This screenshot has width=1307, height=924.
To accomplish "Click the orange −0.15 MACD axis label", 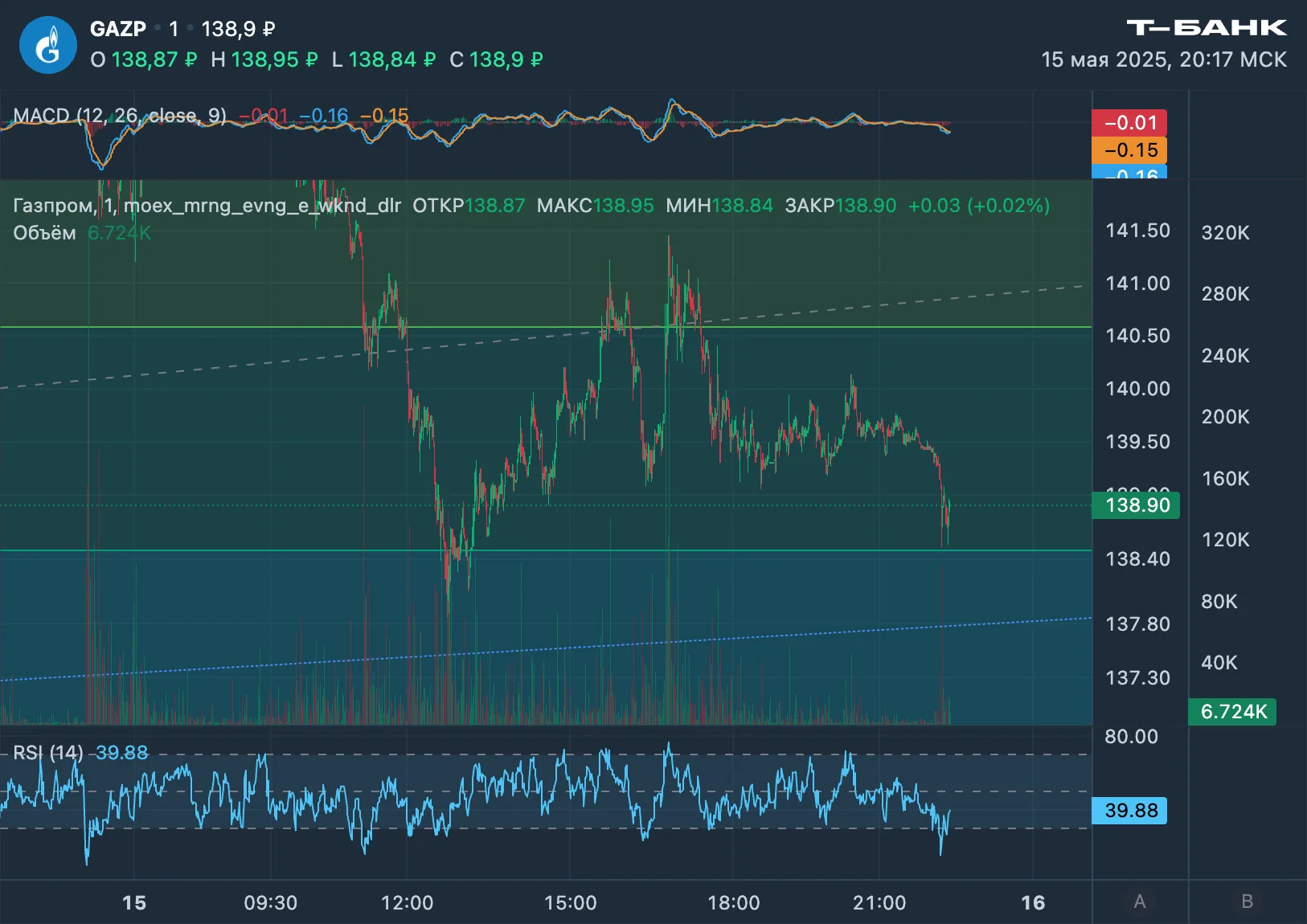I will 1129,150.
